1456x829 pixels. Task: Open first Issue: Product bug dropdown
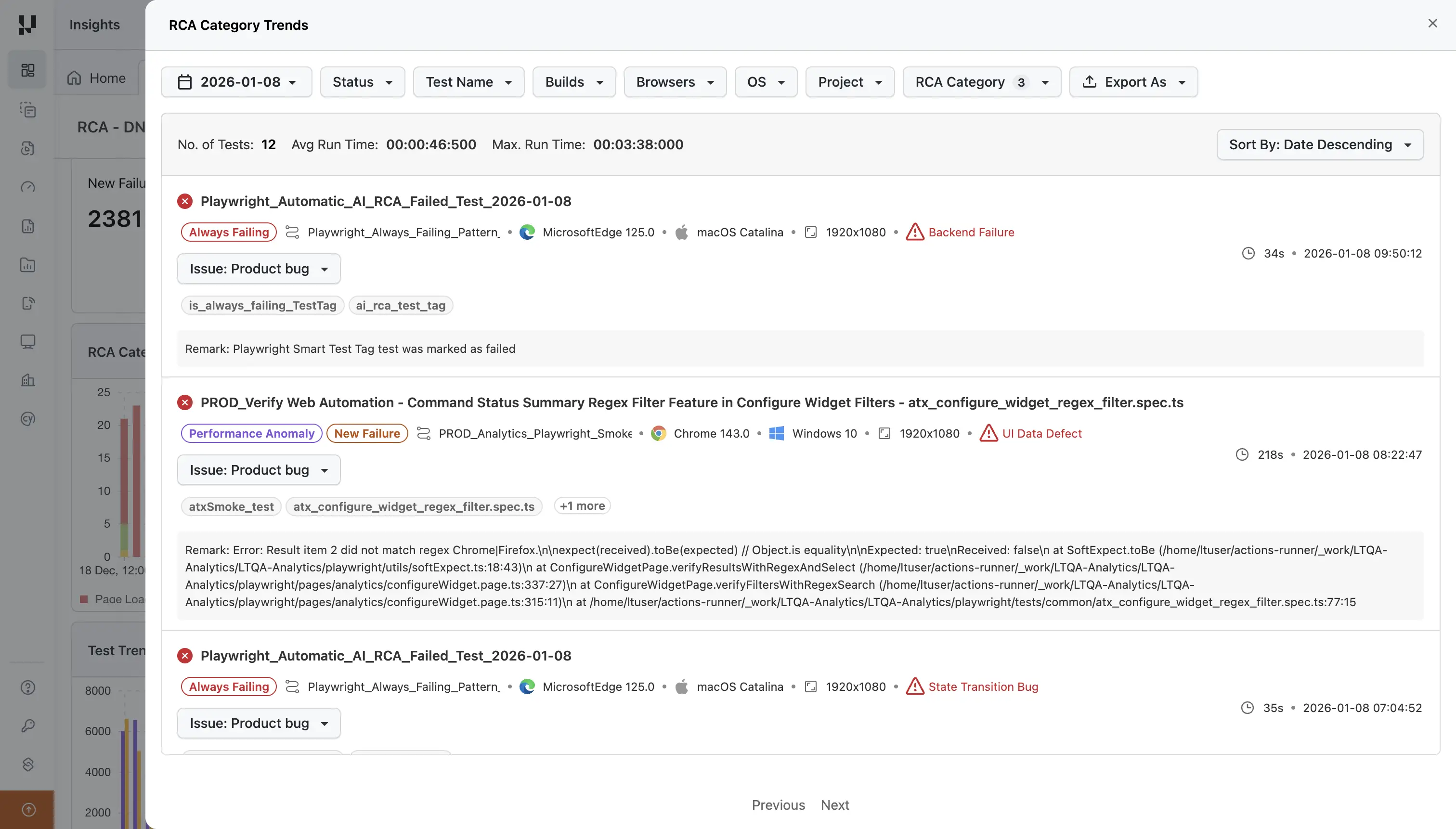click(259, 269)
